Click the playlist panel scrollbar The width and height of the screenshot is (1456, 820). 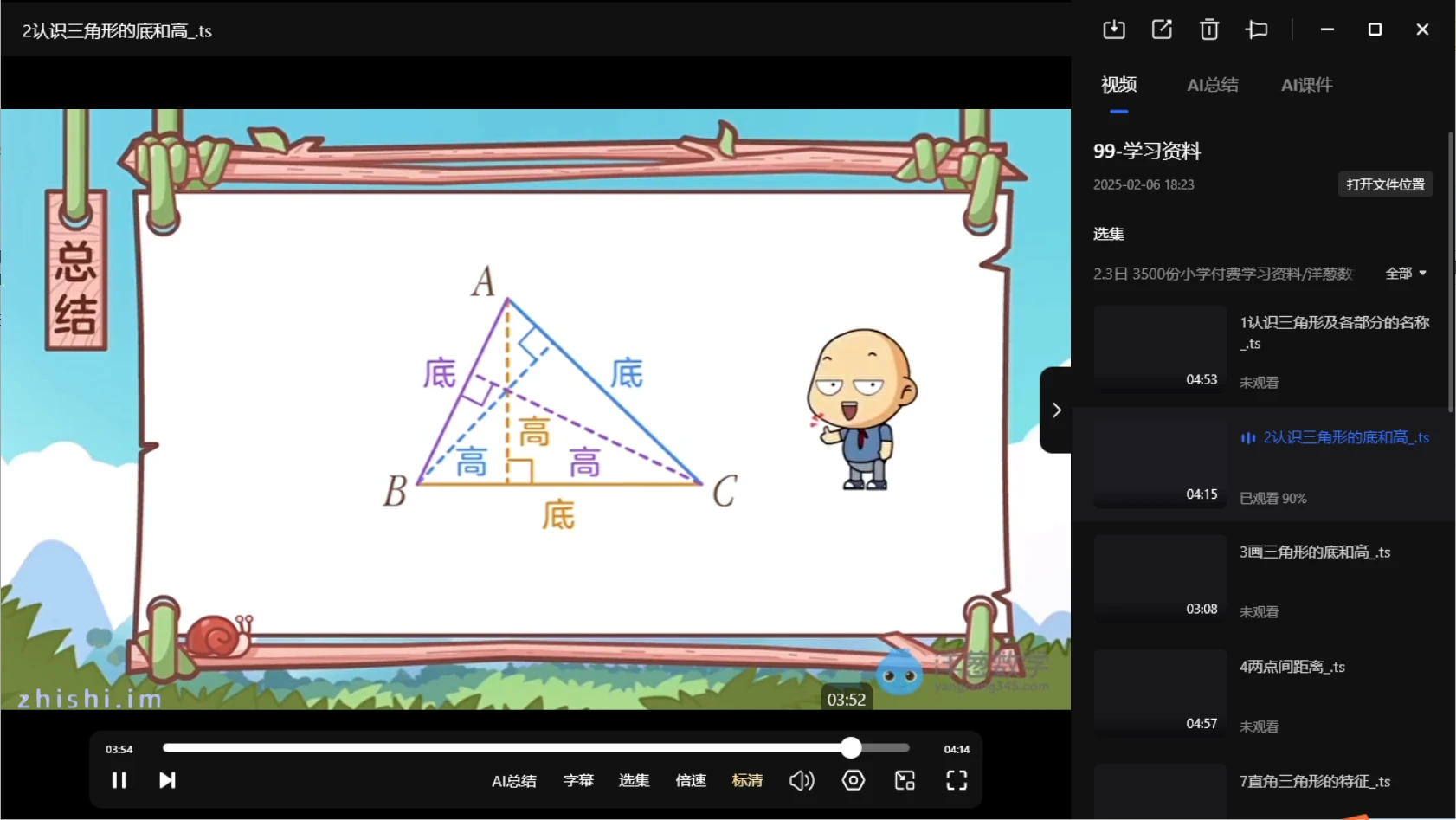click(1451, 272)
